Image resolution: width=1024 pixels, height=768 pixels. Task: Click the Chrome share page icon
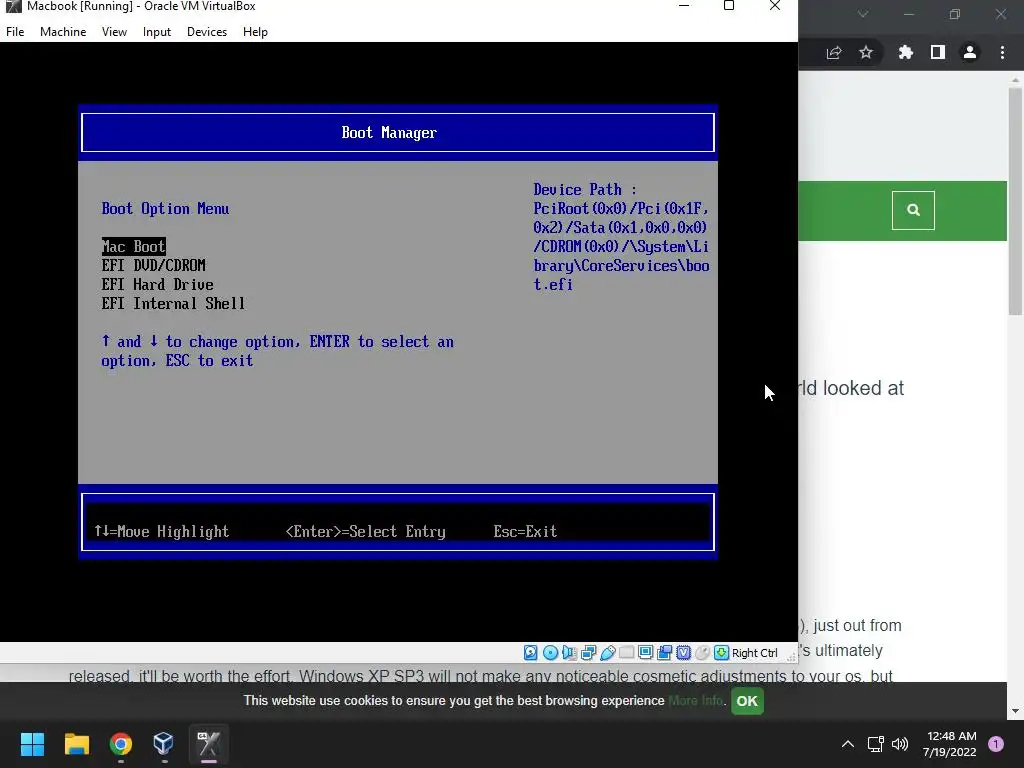click(x=834, y=52)
